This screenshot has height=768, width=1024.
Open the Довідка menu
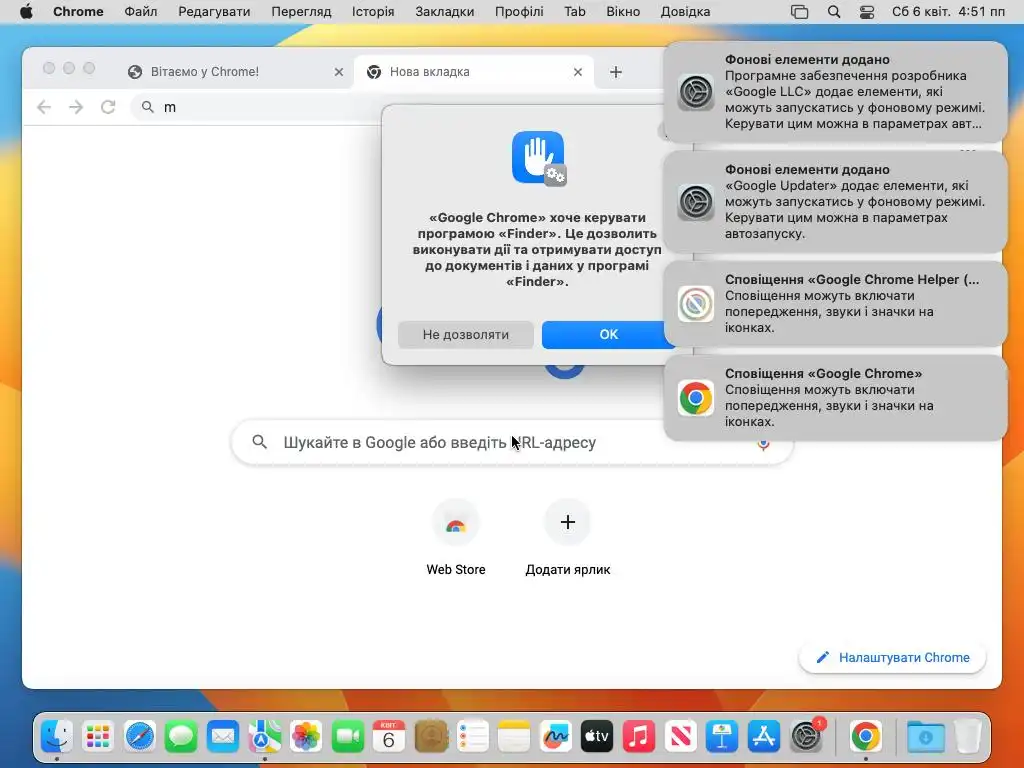tap(685, 12)
